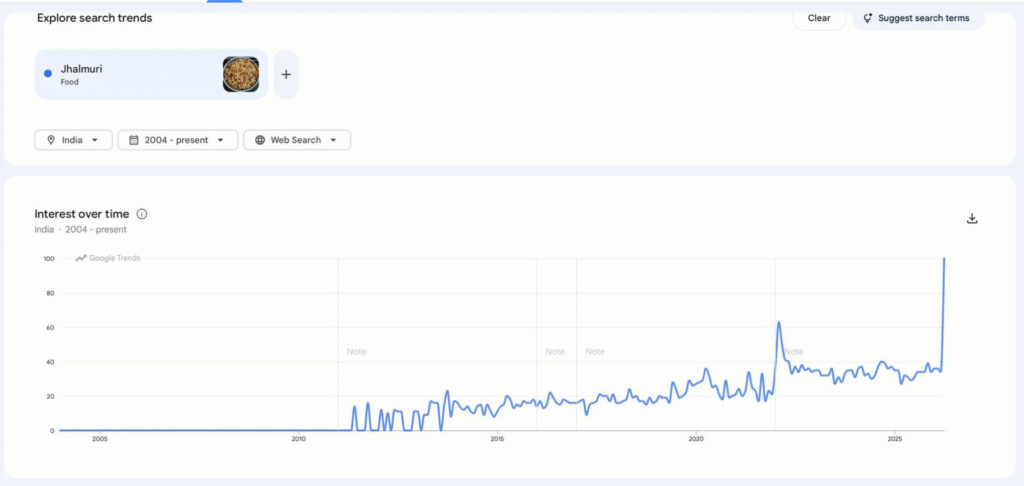Expand the India region dropdown arrow

tap(95, 140)
